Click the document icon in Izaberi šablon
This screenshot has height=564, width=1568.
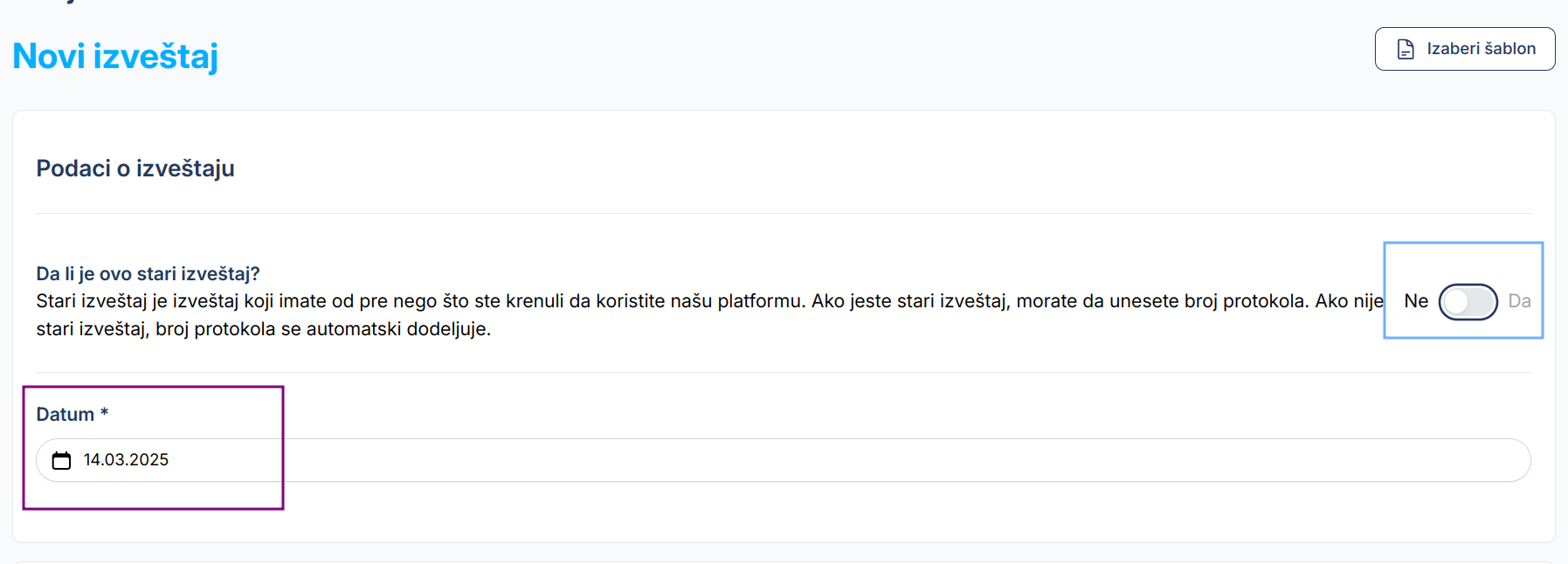coord(1406,50)
